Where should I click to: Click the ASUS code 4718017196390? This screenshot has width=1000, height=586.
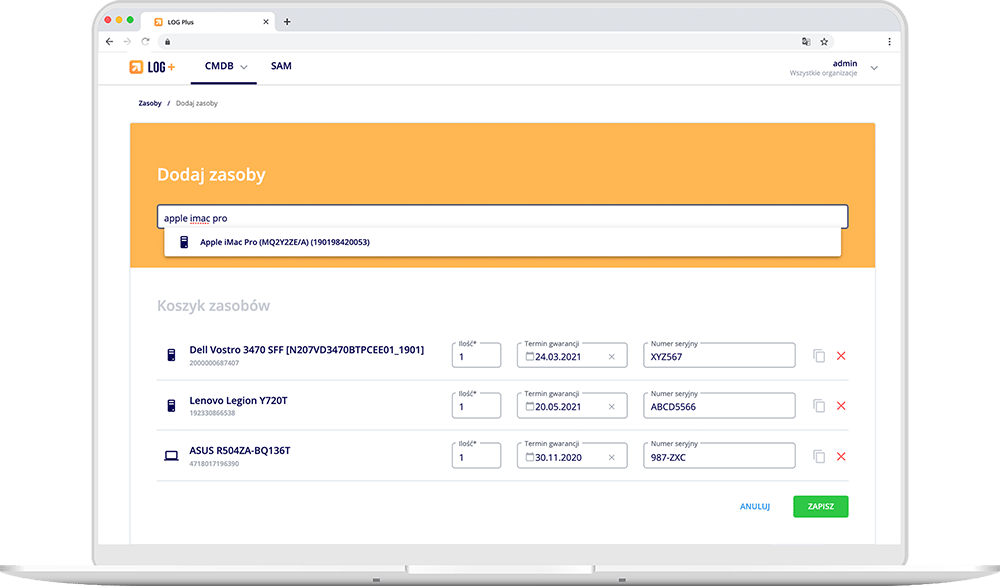tap(214, 464)
